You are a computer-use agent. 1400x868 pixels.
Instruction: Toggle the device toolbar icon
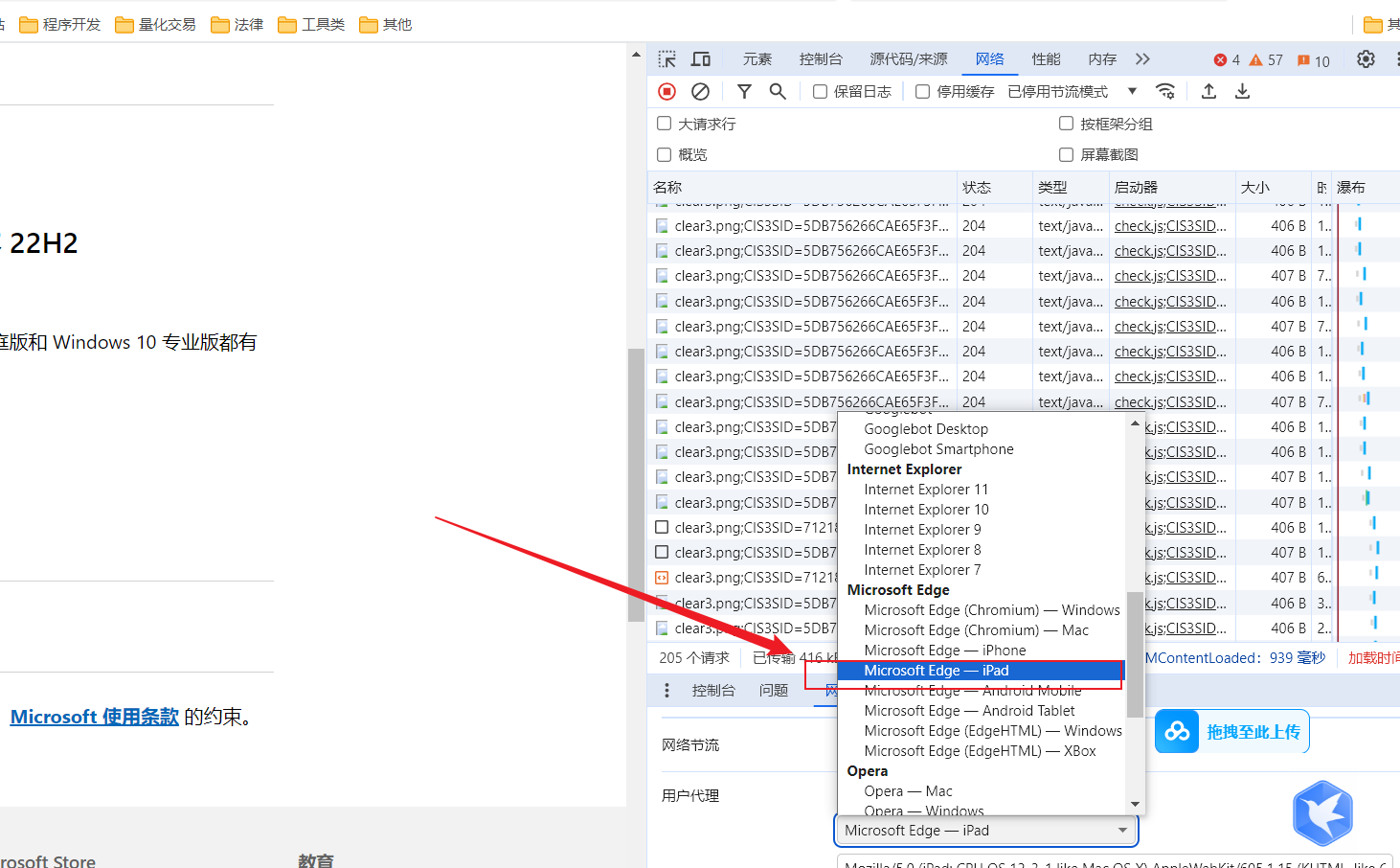[x=701, y=59]
